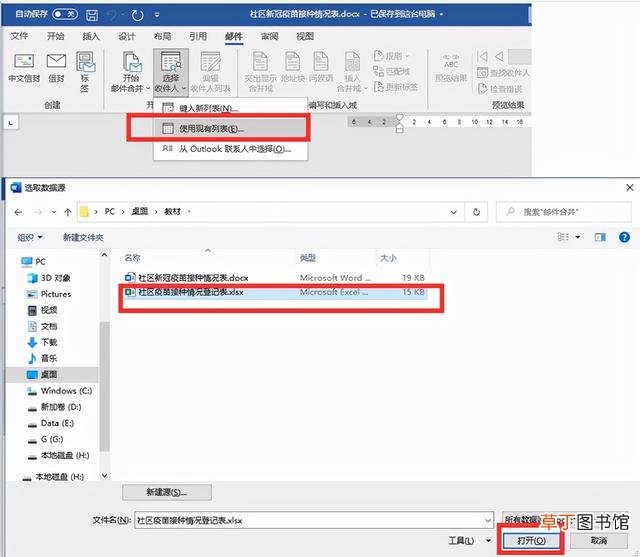Open the 插入合并域 dropdown
The width and height of the screenshot is (640, 557).
point(352,72)
